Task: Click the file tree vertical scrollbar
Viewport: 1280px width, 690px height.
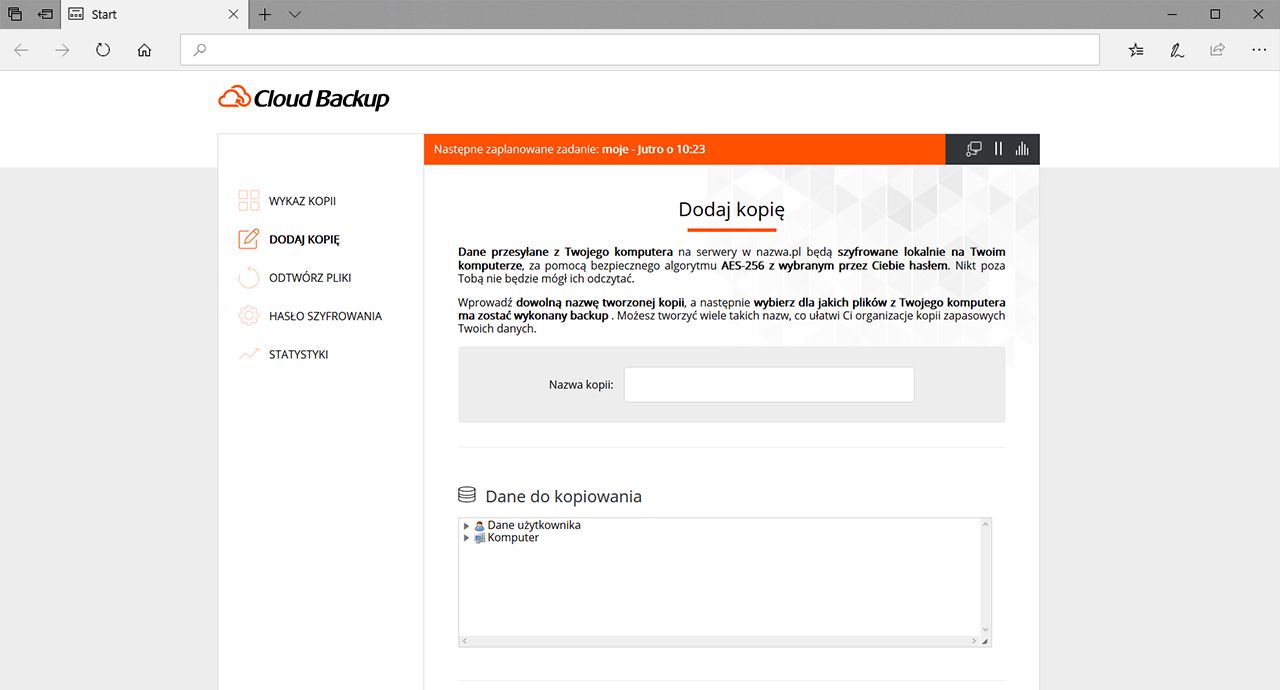Action: [x=985, y=576]
